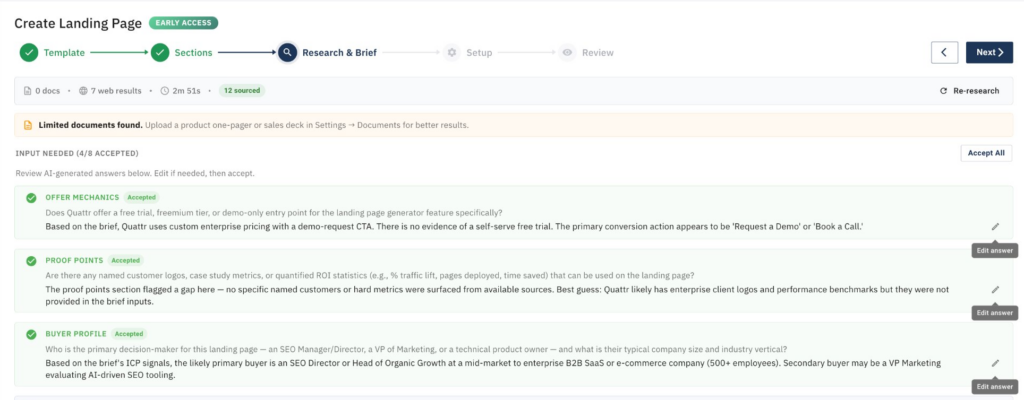Toggle the Offer Mechanics accepted checkmark
This screenshot has width=1024, height=400.
pyautogui.click(x=31, y=197)
